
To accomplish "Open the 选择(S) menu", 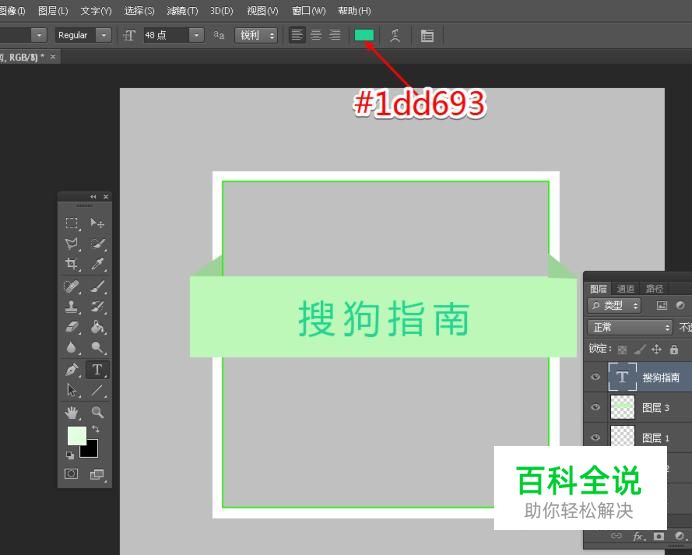I will (139, 11).
